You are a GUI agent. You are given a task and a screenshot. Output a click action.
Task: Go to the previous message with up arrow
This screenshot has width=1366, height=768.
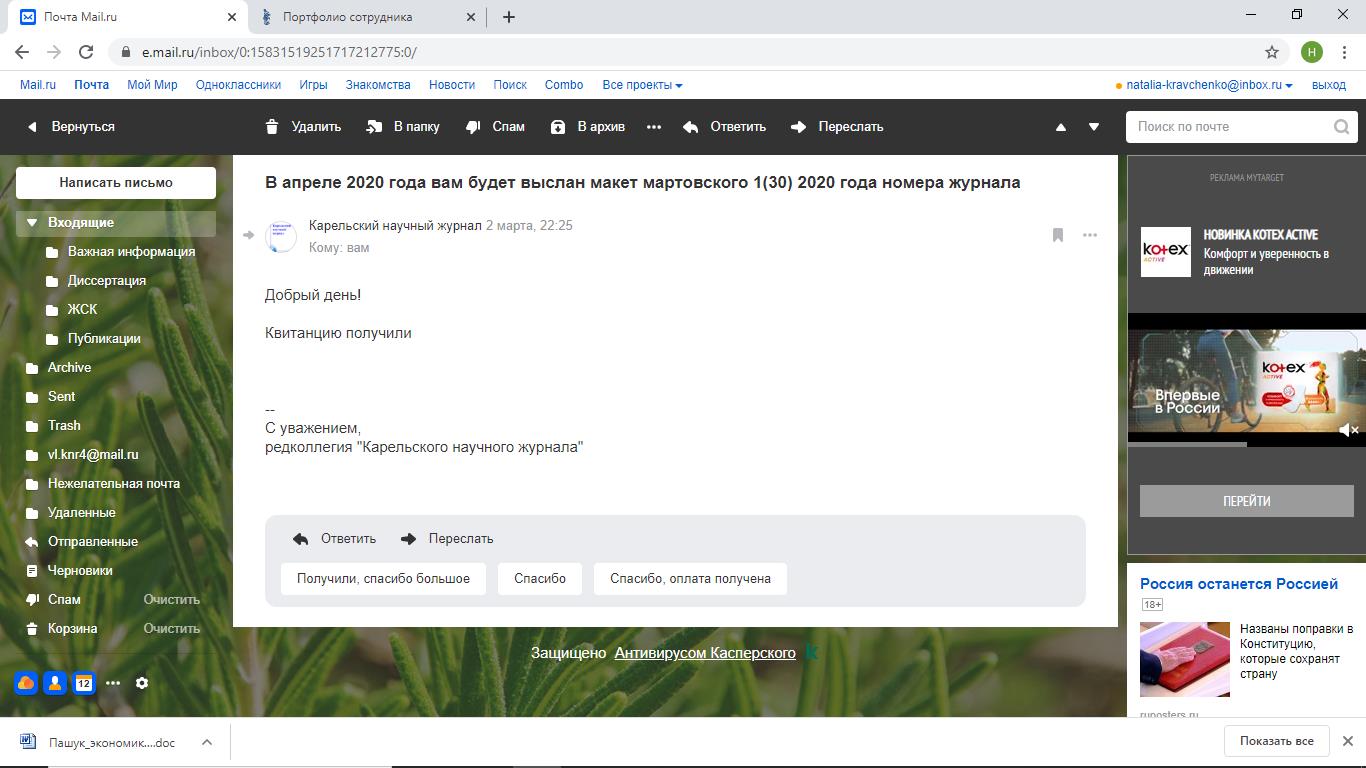(1061, 127)
